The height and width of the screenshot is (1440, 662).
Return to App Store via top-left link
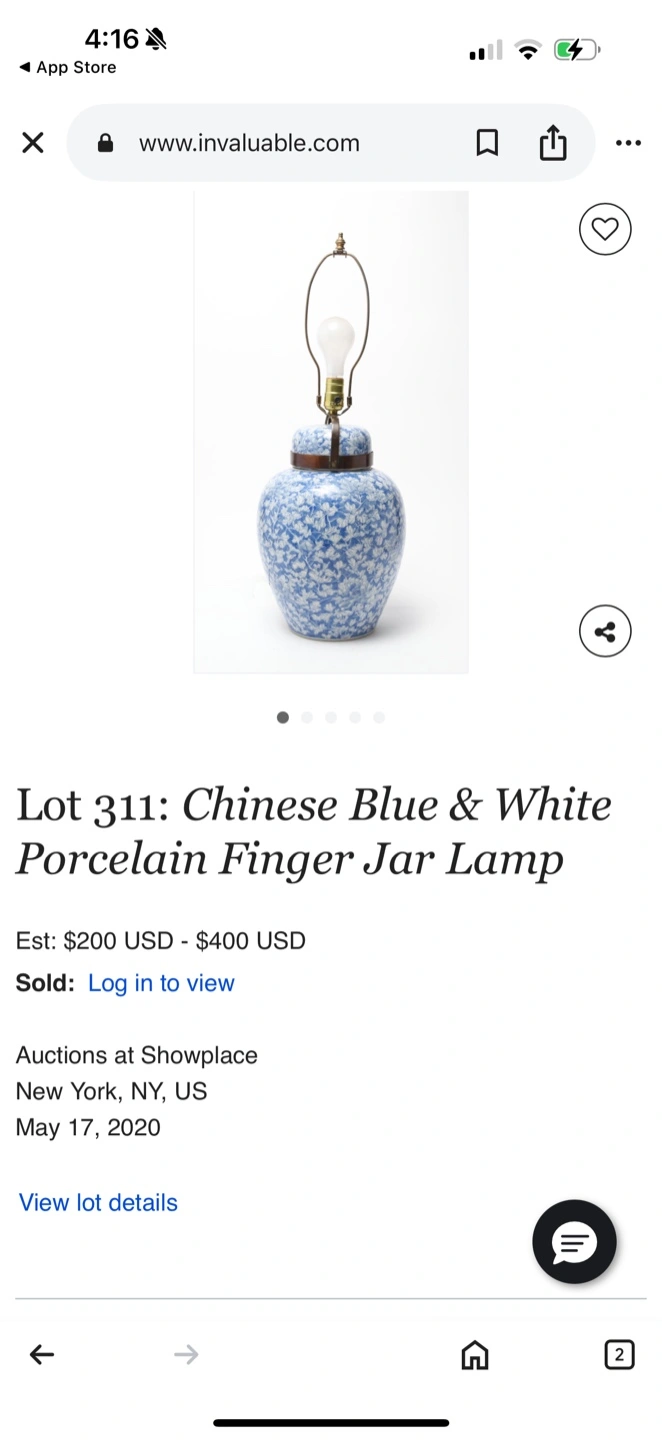[x=67, y=67]
